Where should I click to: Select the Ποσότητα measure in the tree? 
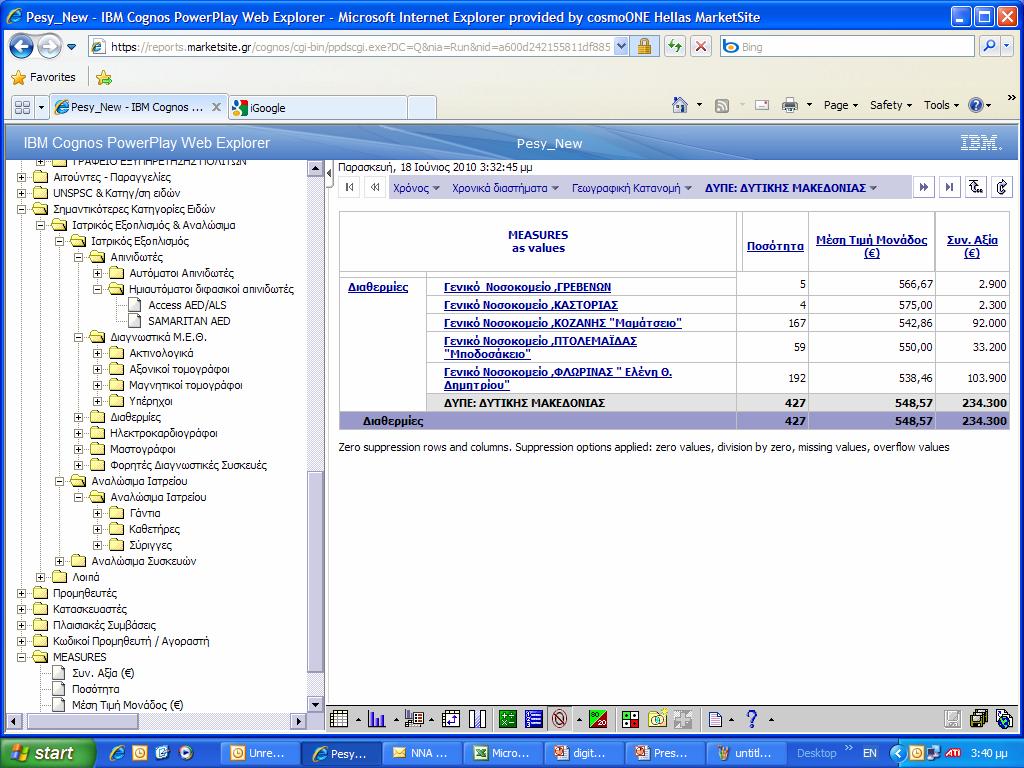pyautogui.click(x=95, y=689)
